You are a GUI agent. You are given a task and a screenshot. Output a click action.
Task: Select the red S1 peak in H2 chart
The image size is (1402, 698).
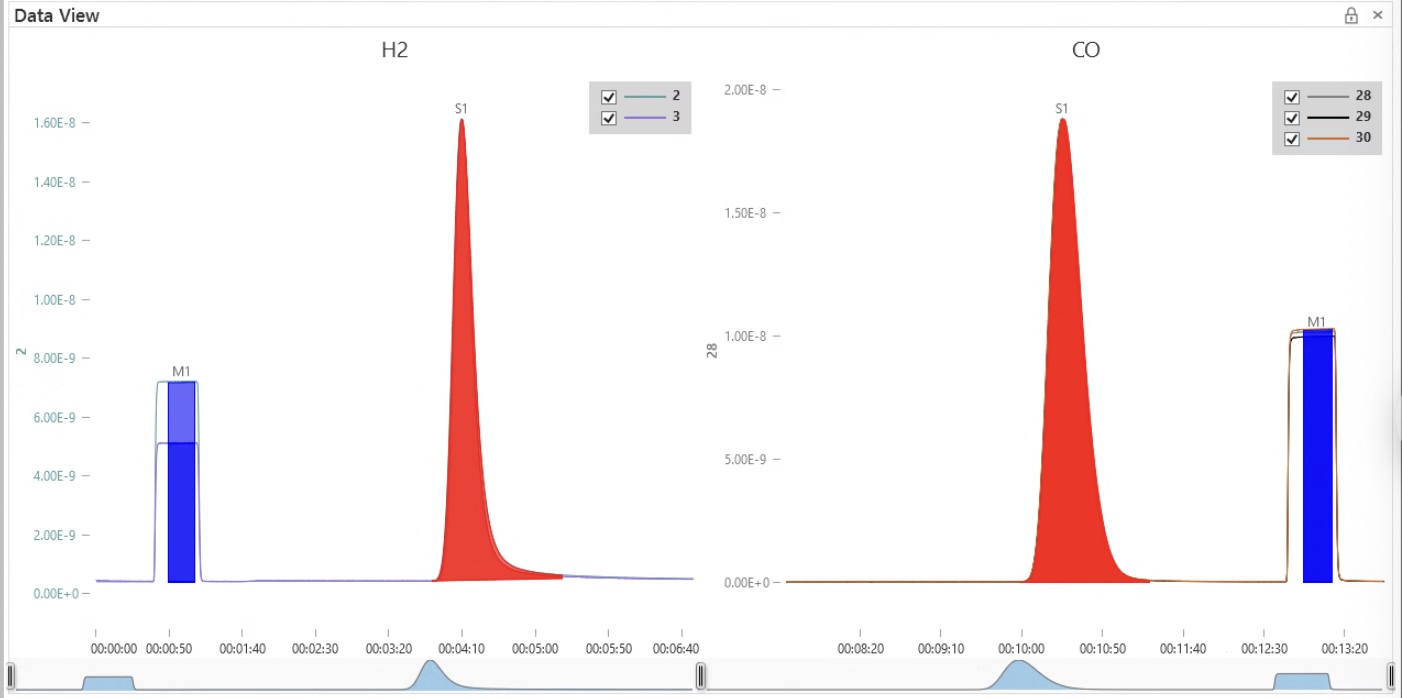click(x=465, y=400)
